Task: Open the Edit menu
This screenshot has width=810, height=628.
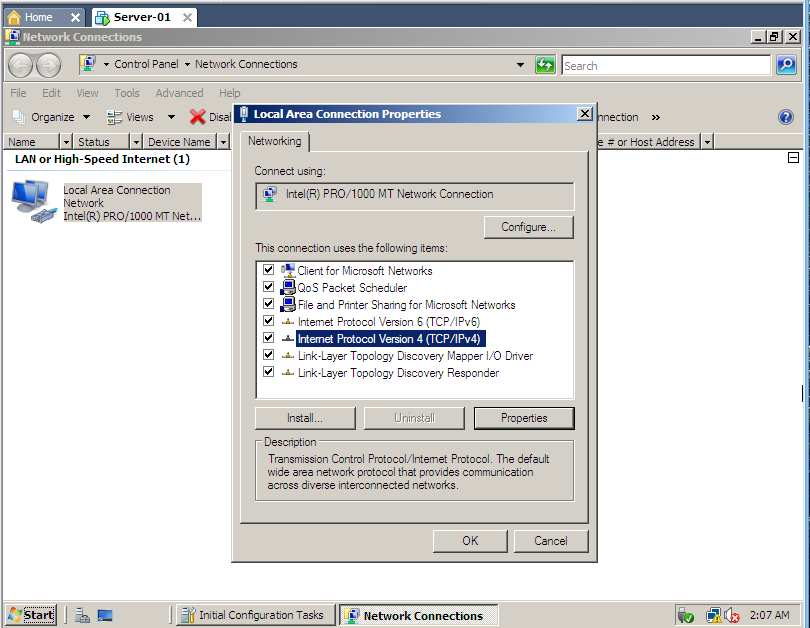Action: pyautogui.click(x=51, y=93)
